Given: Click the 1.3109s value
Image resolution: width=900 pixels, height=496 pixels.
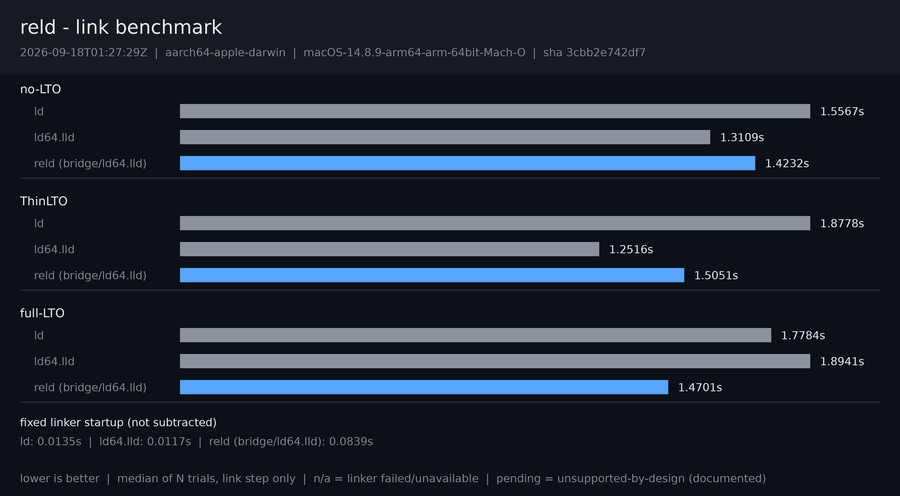Looking at the screenshot, I should coord(742,137).
